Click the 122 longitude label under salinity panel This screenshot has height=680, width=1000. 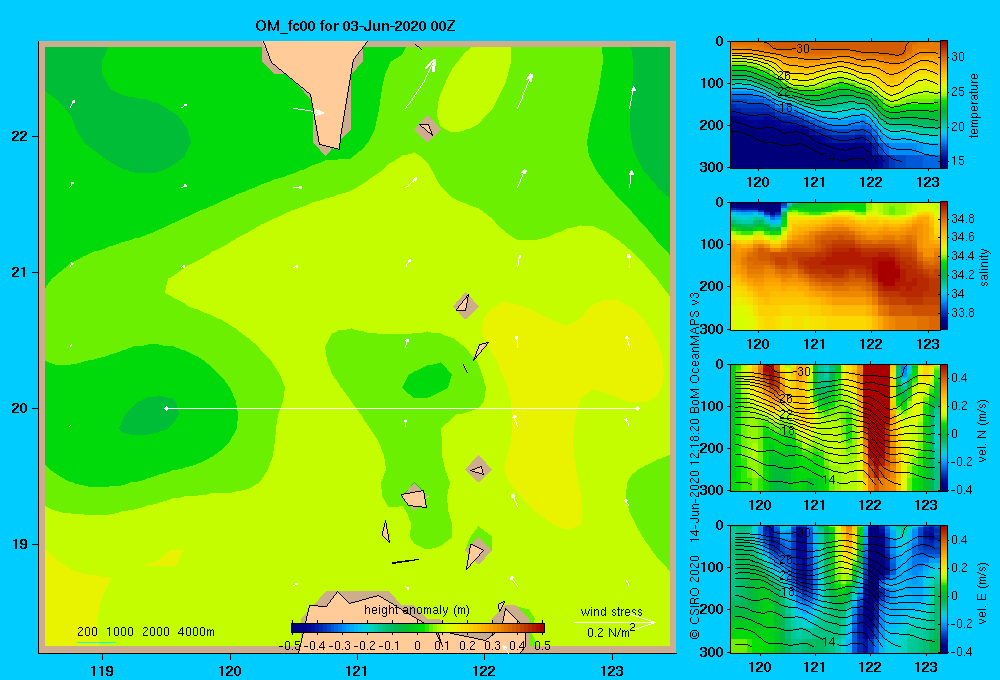click(871, 344)
